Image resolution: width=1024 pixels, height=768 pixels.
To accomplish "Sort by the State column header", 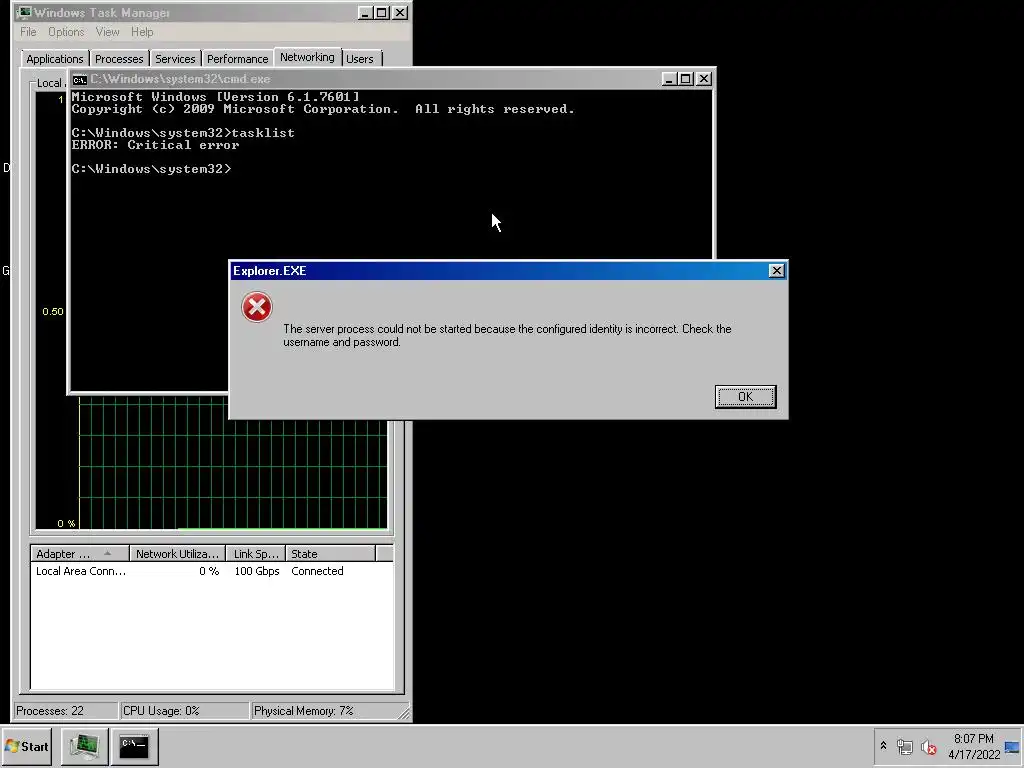I will 330,554.
